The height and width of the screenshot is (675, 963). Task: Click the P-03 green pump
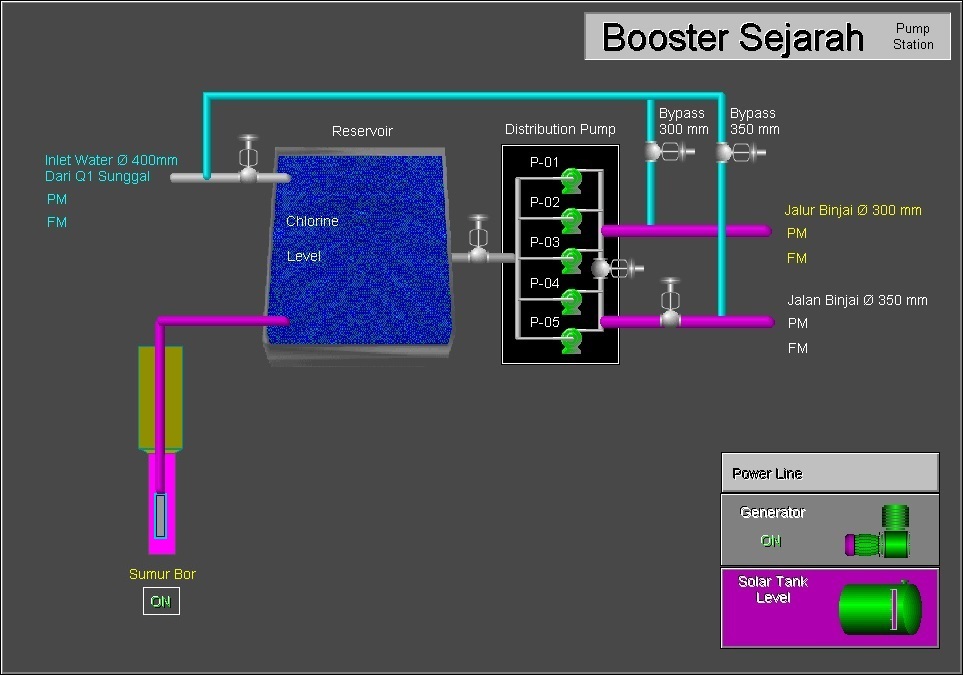571,260
